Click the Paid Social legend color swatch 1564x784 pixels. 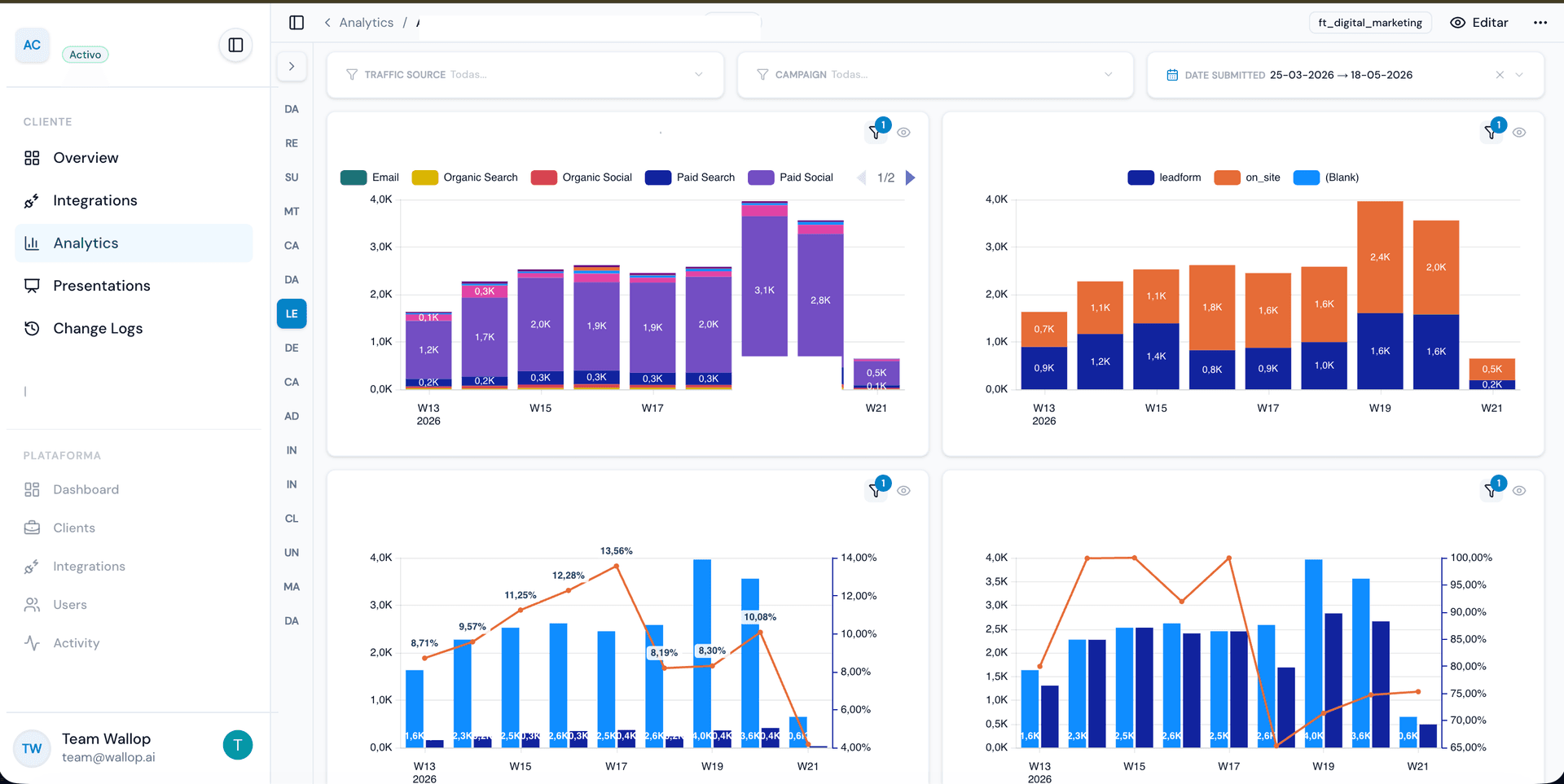pyautogui.click(x=761, y=177)
